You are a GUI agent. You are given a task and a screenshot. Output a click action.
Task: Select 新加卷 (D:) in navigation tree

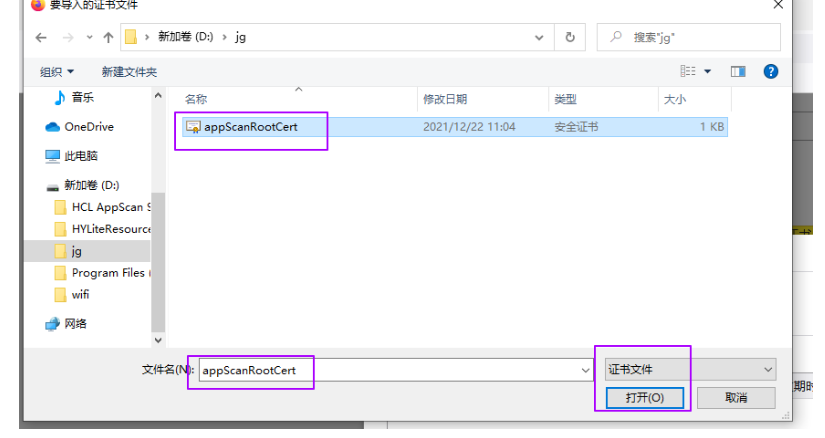pos(83,185)
